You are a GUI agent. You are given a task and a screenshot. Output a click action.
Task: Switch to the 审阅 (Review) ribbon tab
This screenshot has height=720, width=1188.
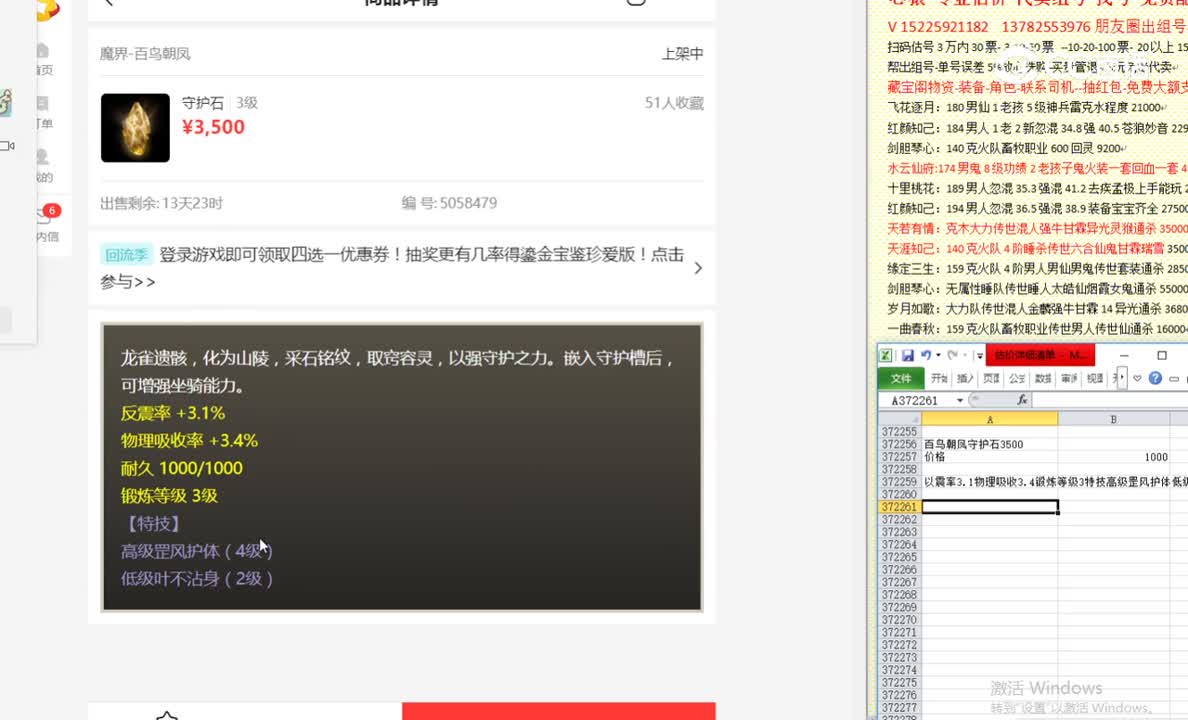(x=1069, y=378)
